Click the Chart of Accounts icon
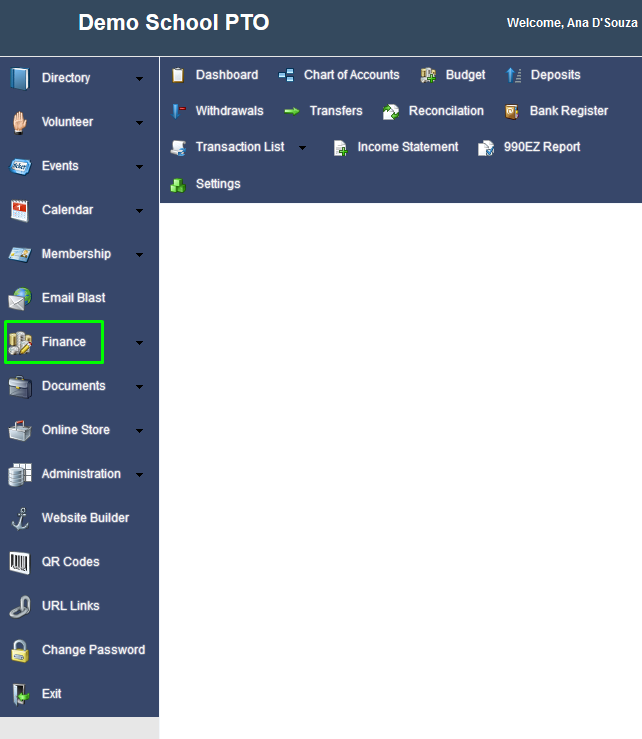642x739 pixels. pyautogui.click(x=286, y=75)
